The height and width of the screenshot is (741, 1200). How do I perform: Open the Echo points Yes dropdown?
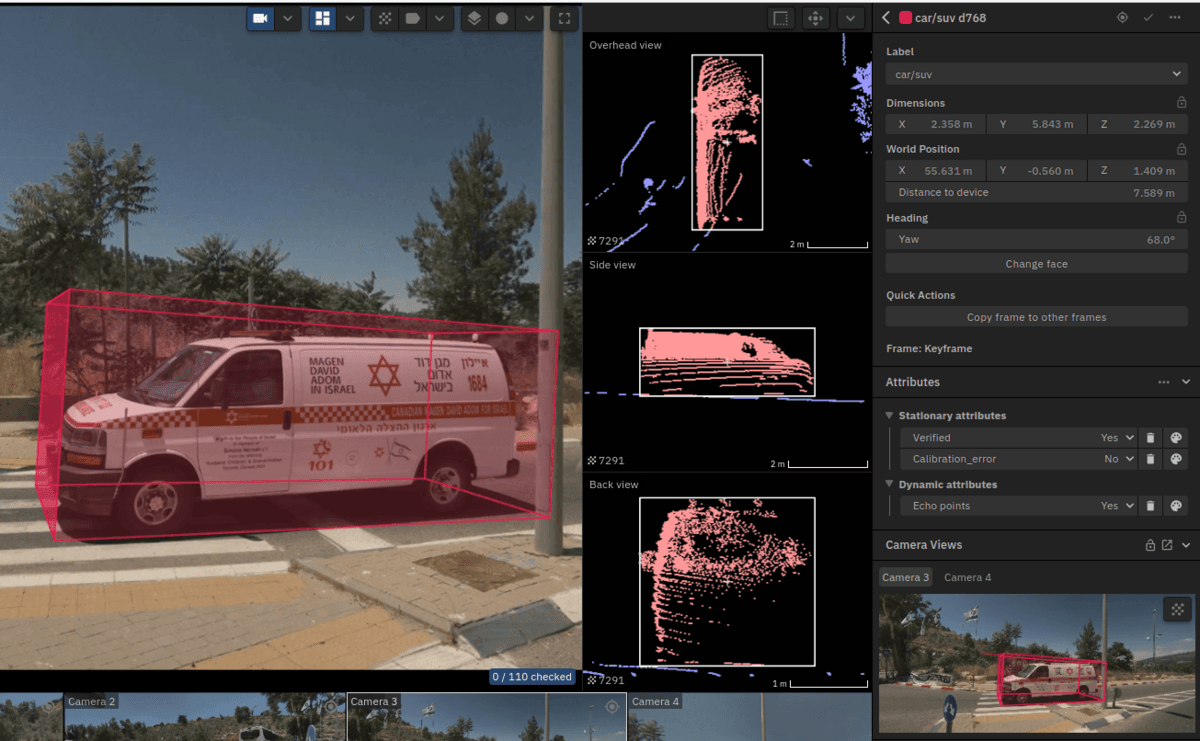(1118, 506)
